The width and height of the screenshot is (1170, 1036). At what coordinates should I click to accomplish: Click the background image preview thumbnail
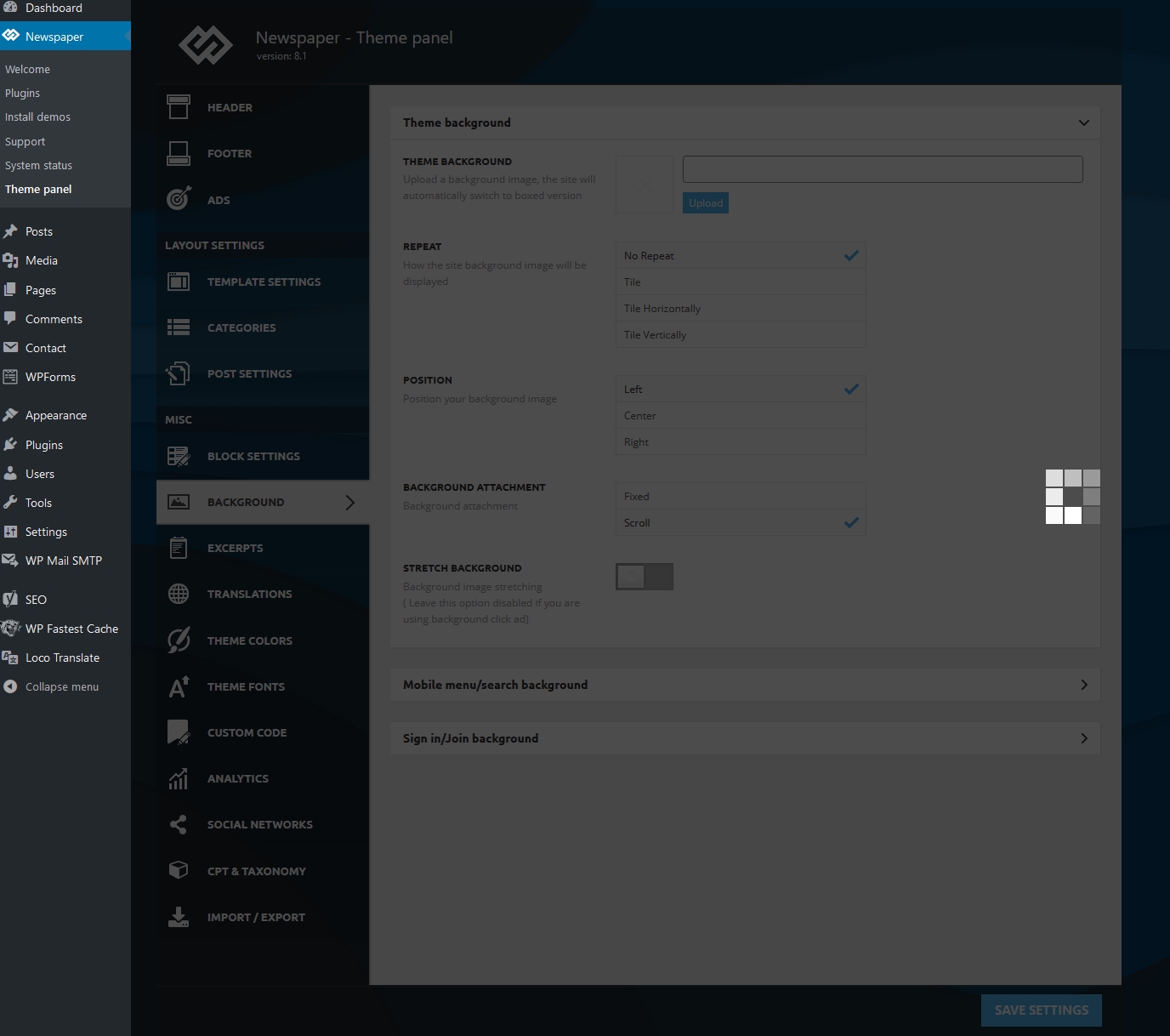click(x=645, y=184)
